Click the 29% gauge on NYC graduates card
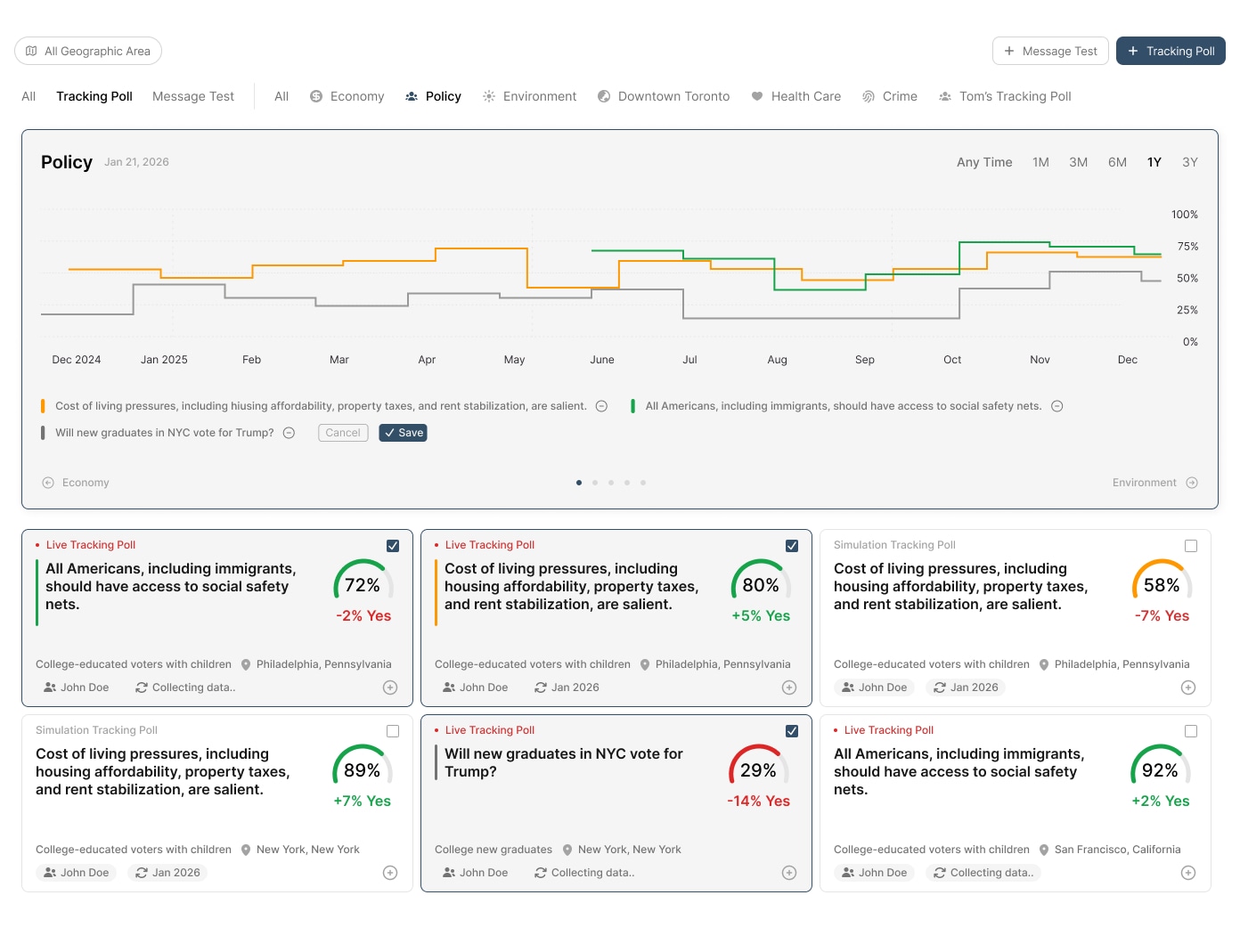The image size is (1240, 952). pyautogui.click(x=758, y=765)
